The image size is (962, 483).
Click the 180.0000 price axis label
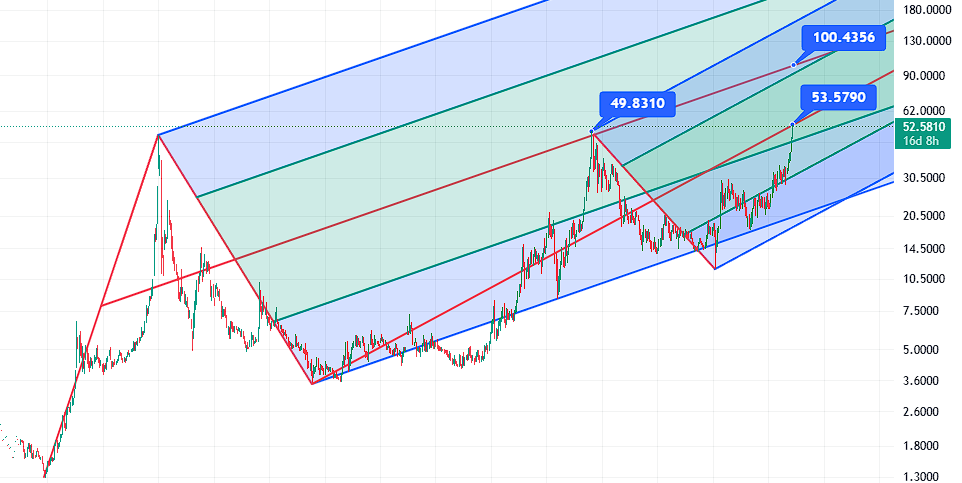tap(927, 10)
